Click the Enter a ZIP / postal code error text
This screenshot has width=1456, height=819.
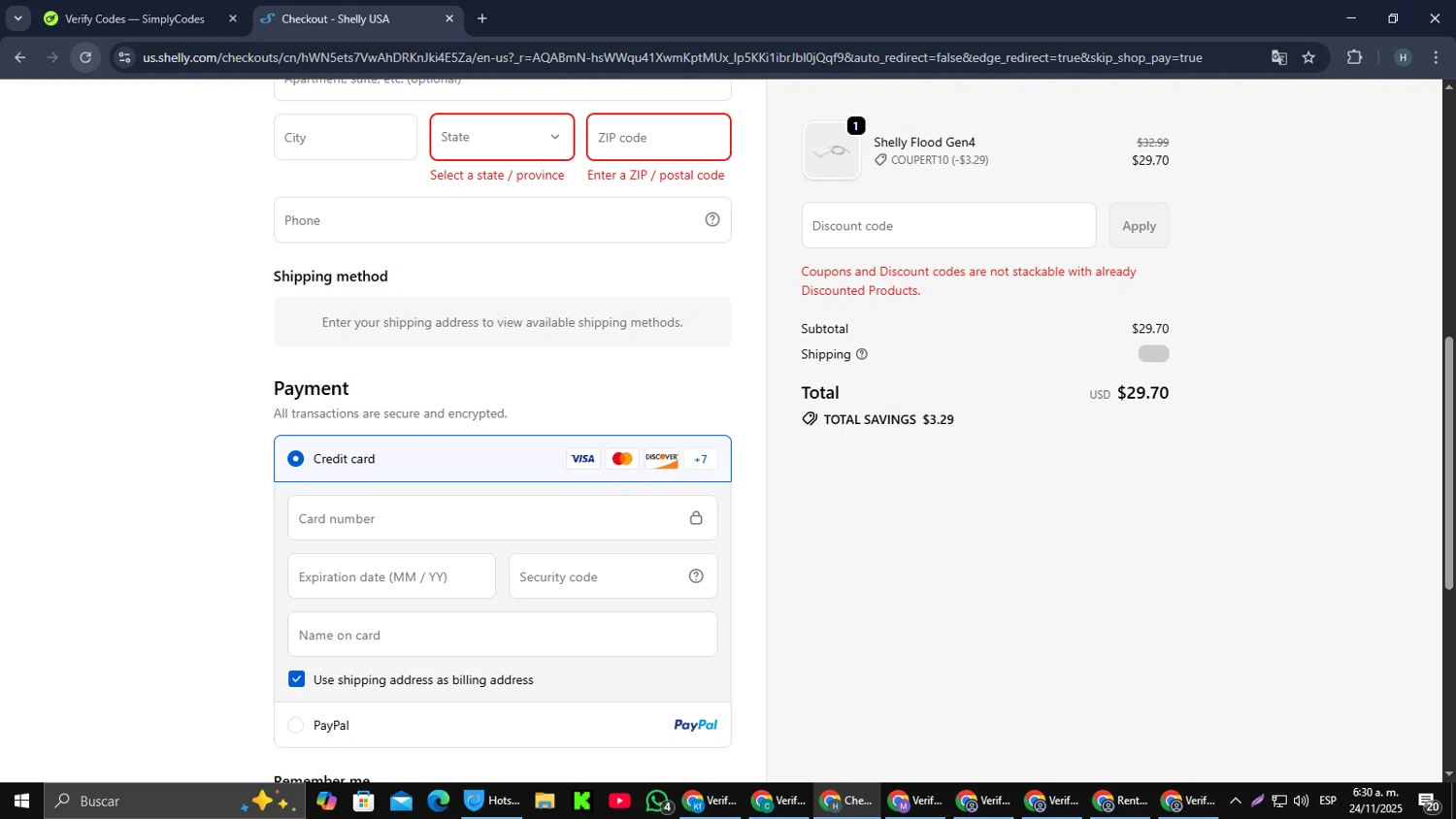(x=656, y=175)
